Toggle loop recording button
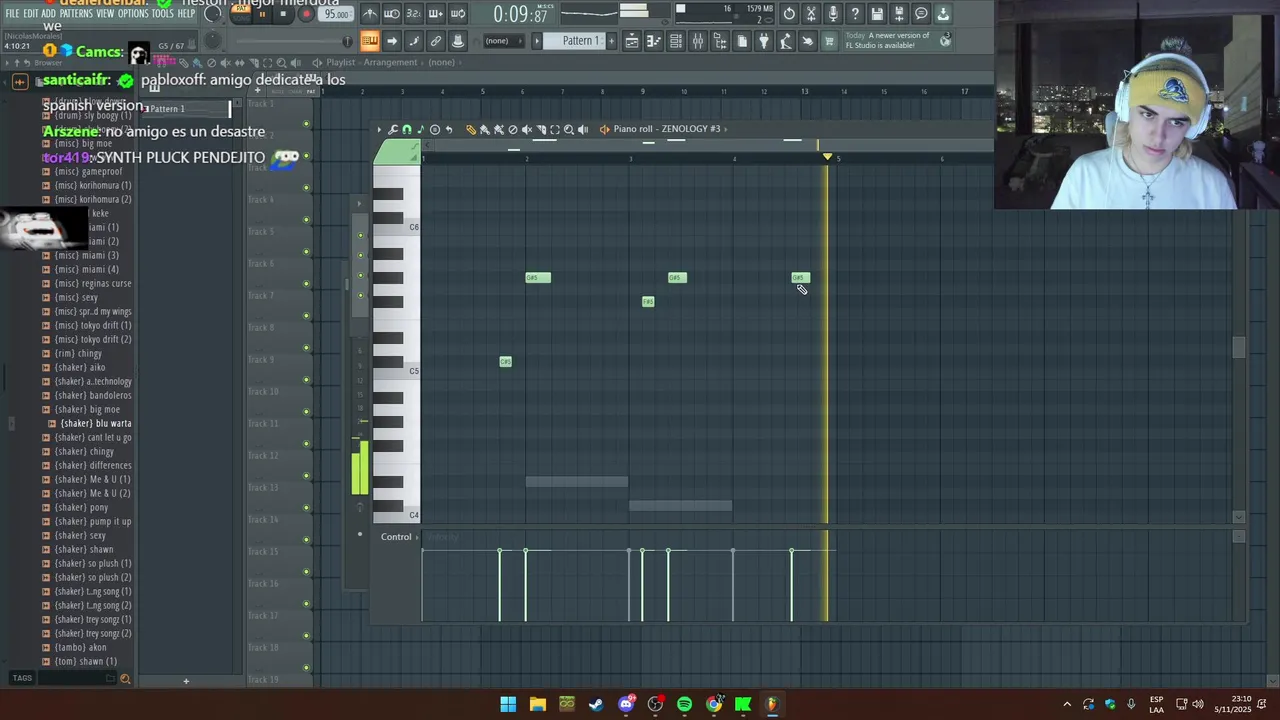The height and width of the screenshot is (720, 1280). [457, 14]
